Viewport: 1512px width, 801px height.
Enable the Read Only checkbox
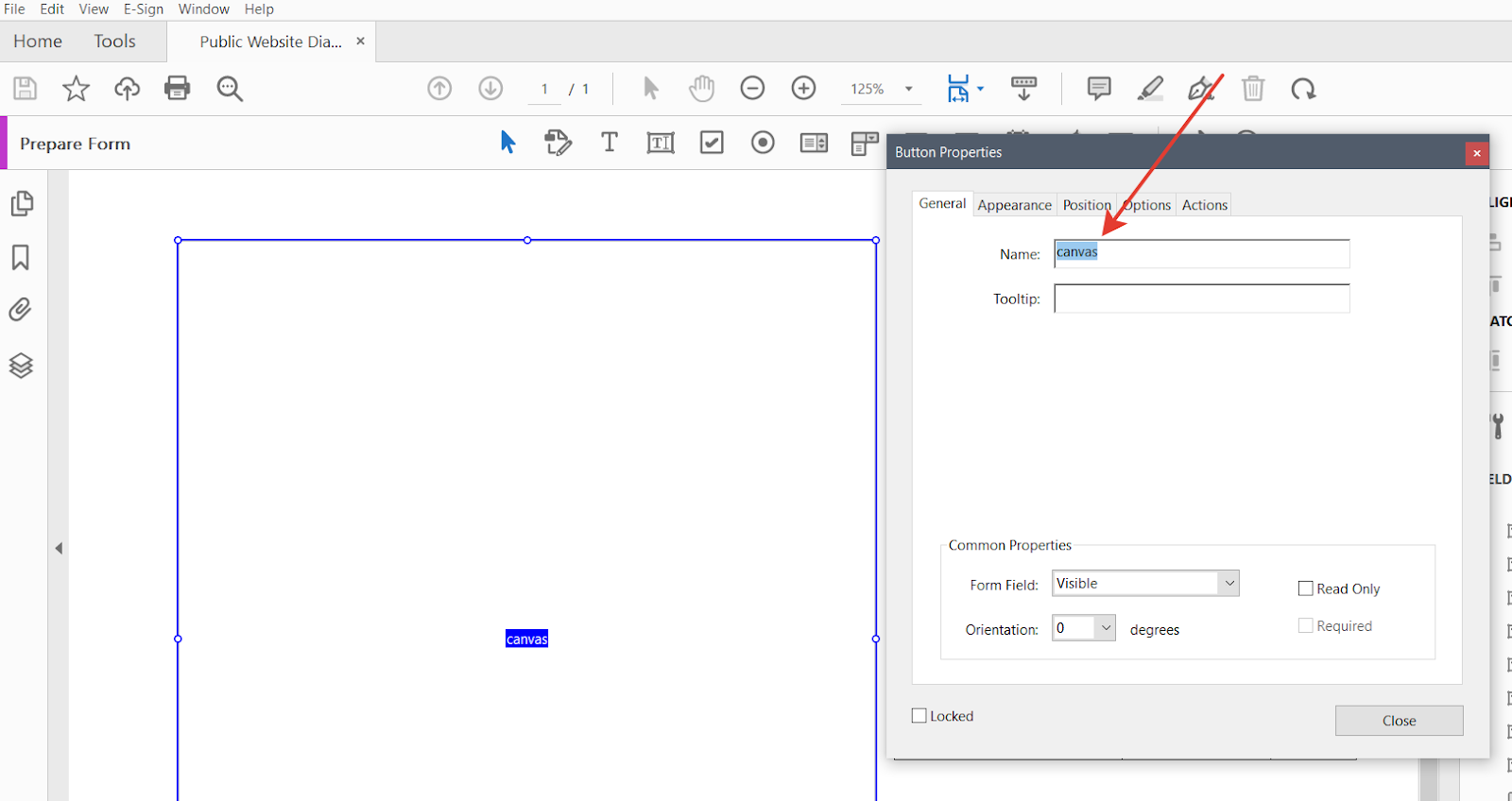[x=1306, y=588]
